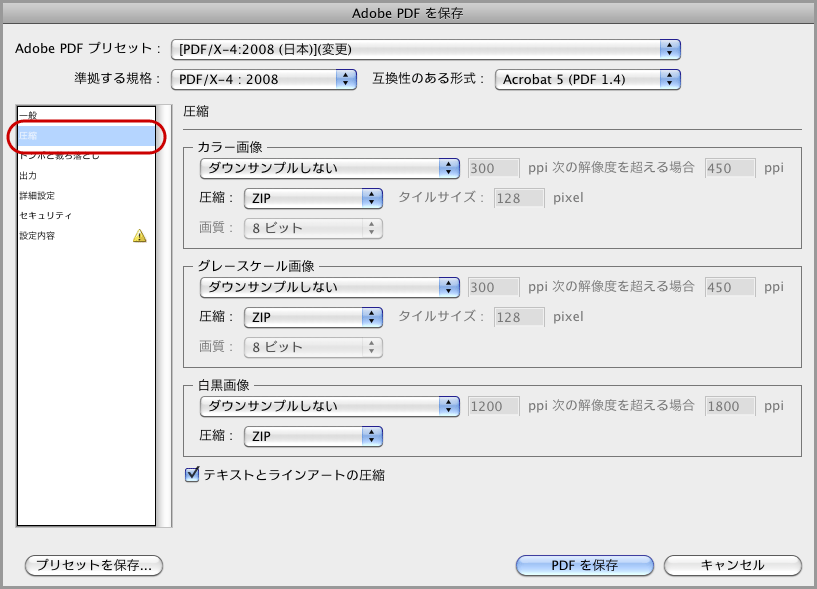The height and width of the screenshot is (589, 817).
Task: Select トンボと裁ち落とし in the category list
Action: 86,155
